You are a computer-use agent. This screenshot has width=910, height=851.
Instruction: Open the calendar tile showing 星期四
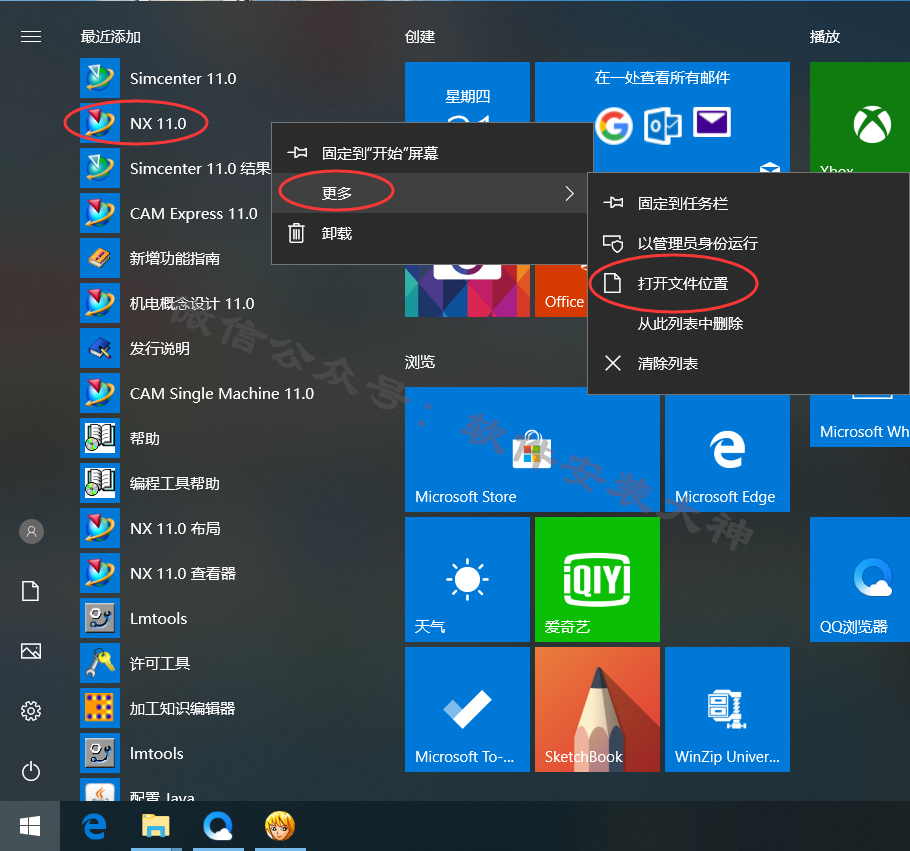pyautogui.click(x=467, y=92)
